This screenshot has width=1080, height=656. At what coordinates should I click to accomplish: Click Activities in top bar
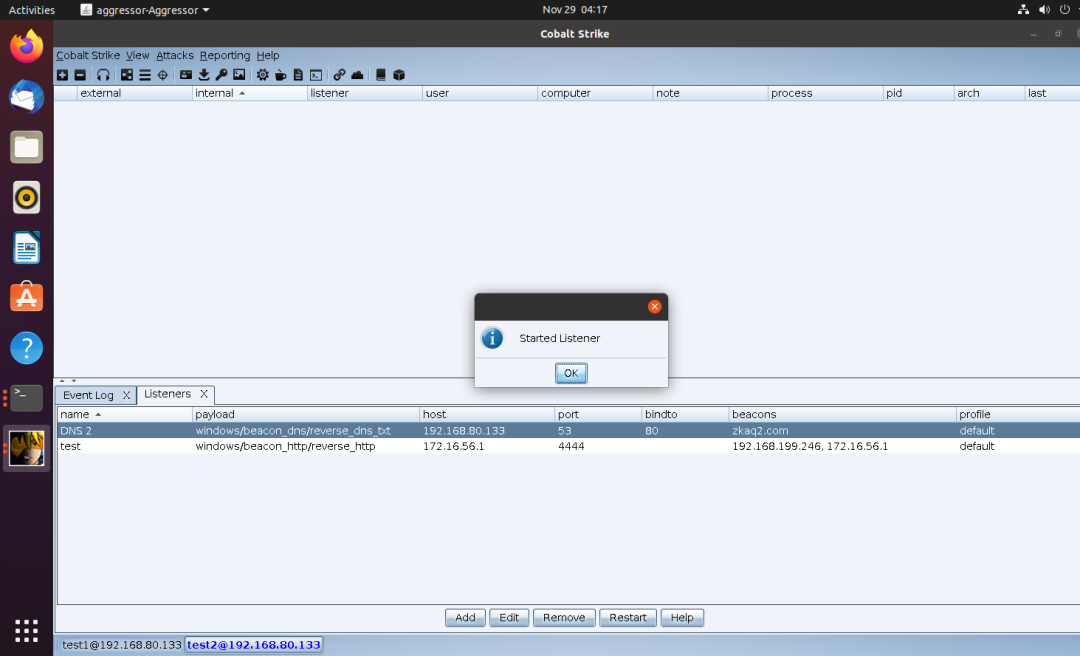pos(32,10)
